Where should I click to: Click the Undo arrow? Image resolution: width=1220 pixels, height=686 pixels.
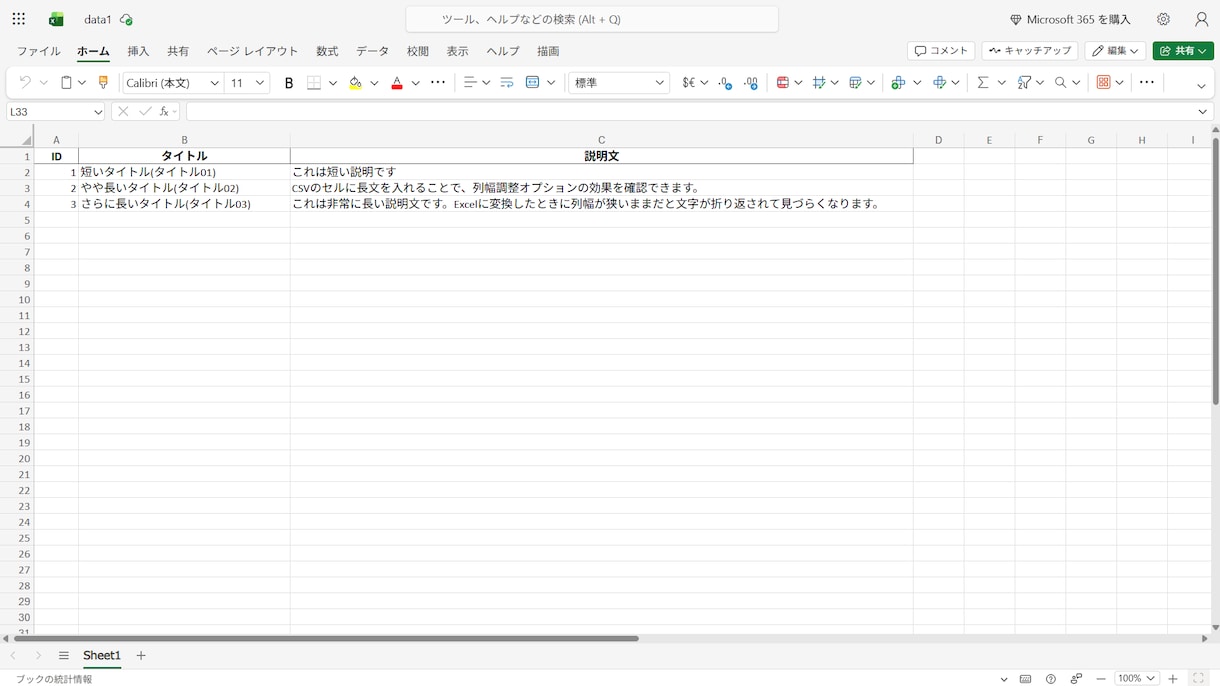25,83
